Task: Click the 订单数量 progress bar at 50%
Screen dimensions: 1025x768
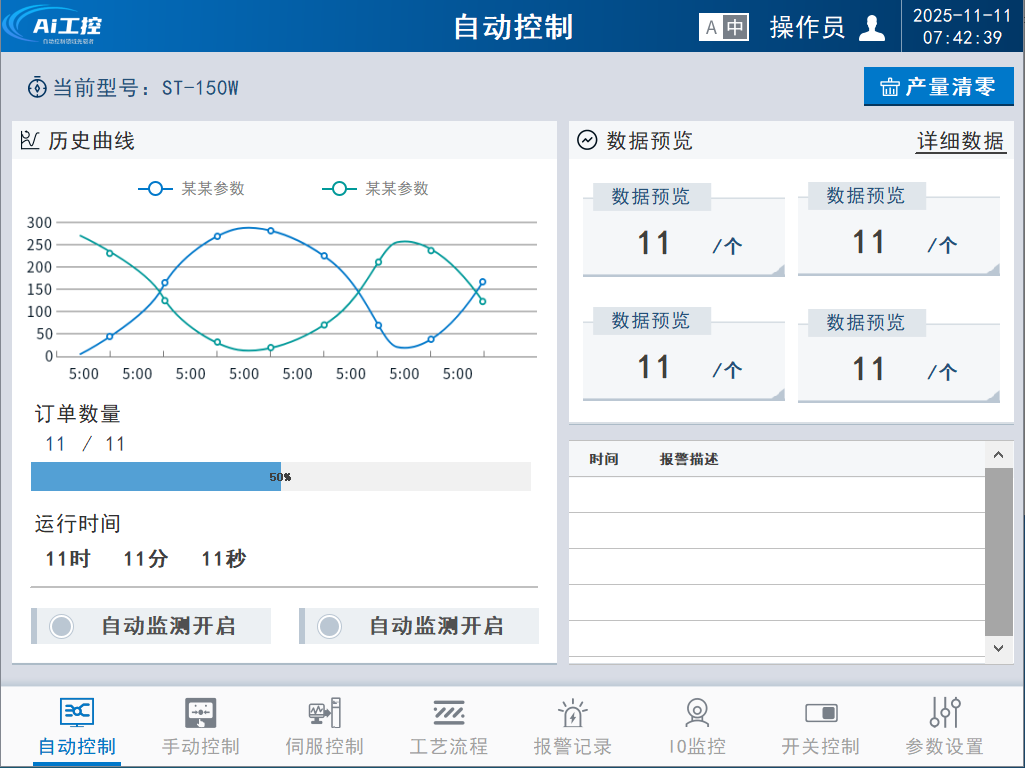Action: pos(280,477)
